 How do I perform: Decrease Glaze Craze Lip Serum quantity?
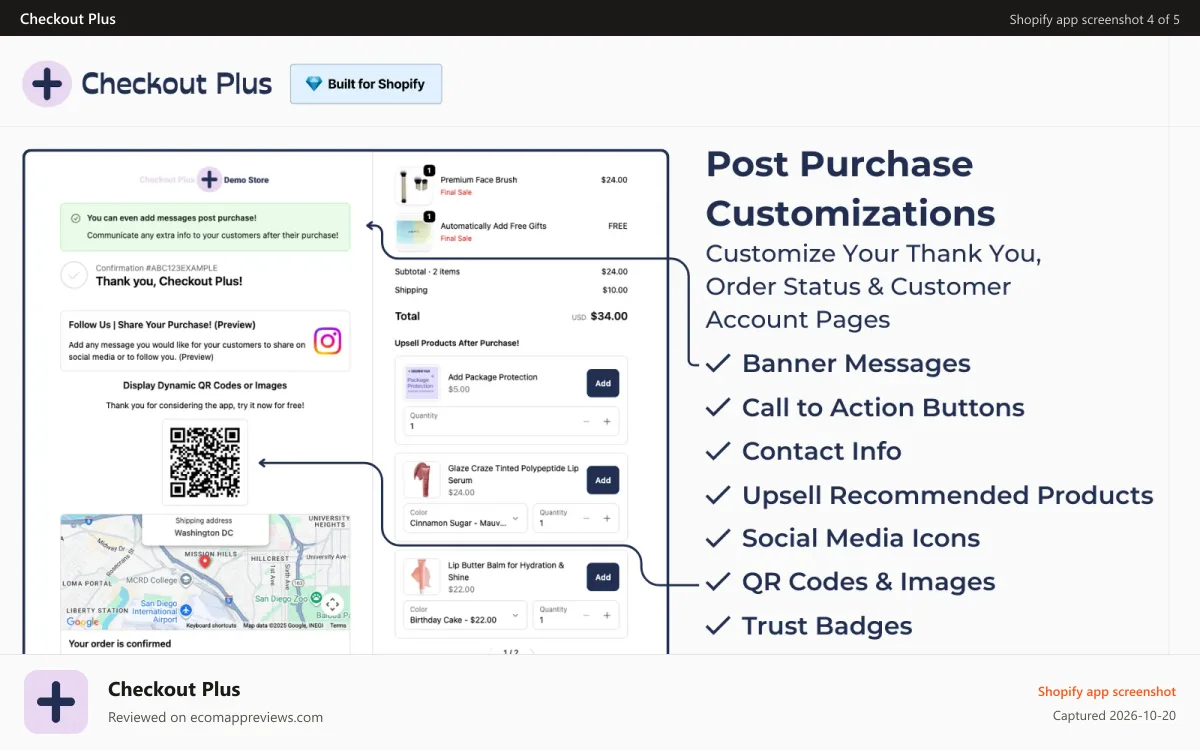[586, 519]
